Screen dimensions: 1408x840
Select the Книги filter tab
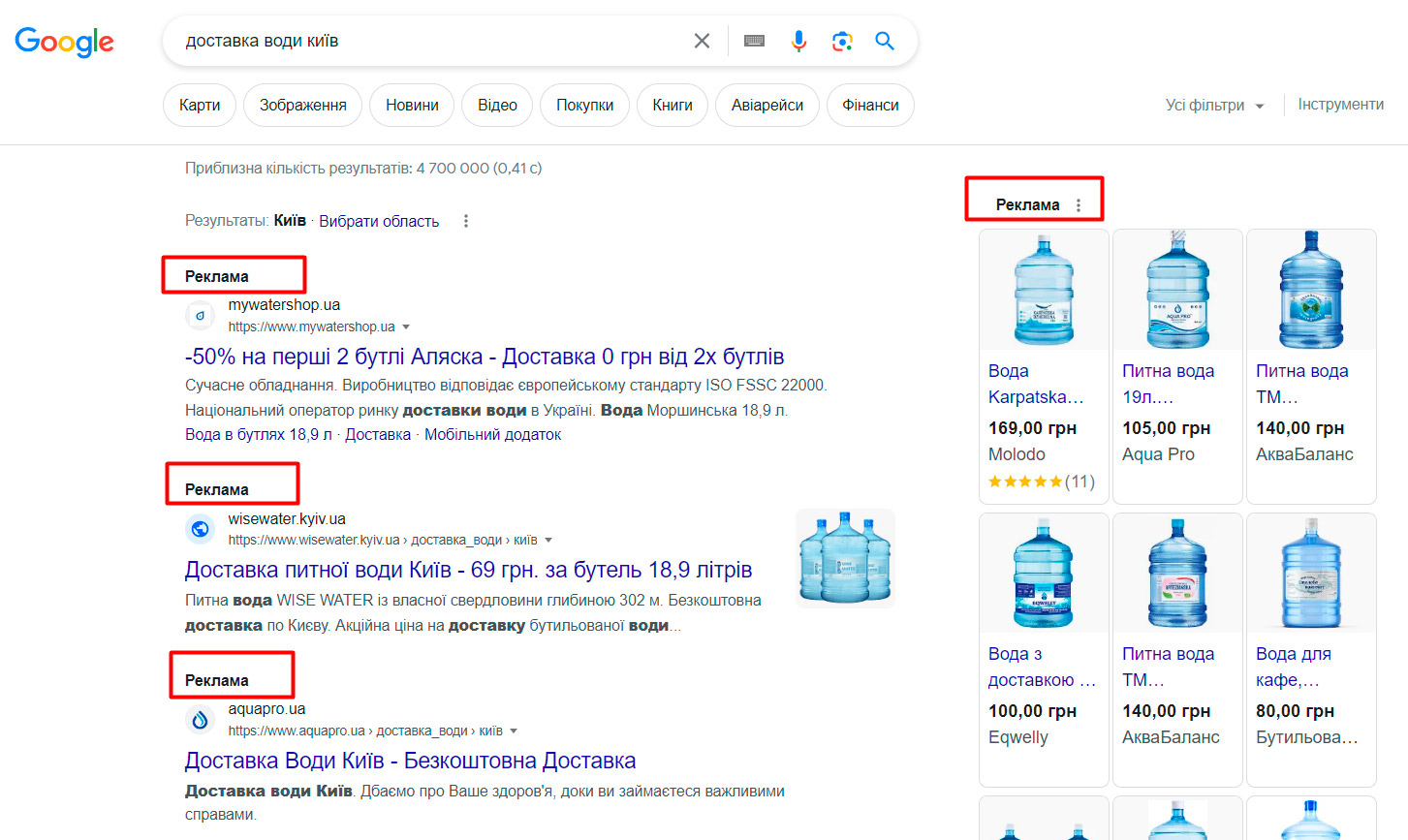(673, 105)
